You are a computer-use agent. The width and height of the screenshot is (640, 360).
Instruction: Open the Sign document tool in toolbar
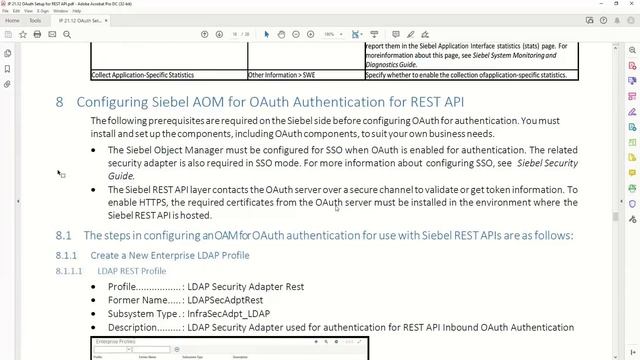pos(425,35)
